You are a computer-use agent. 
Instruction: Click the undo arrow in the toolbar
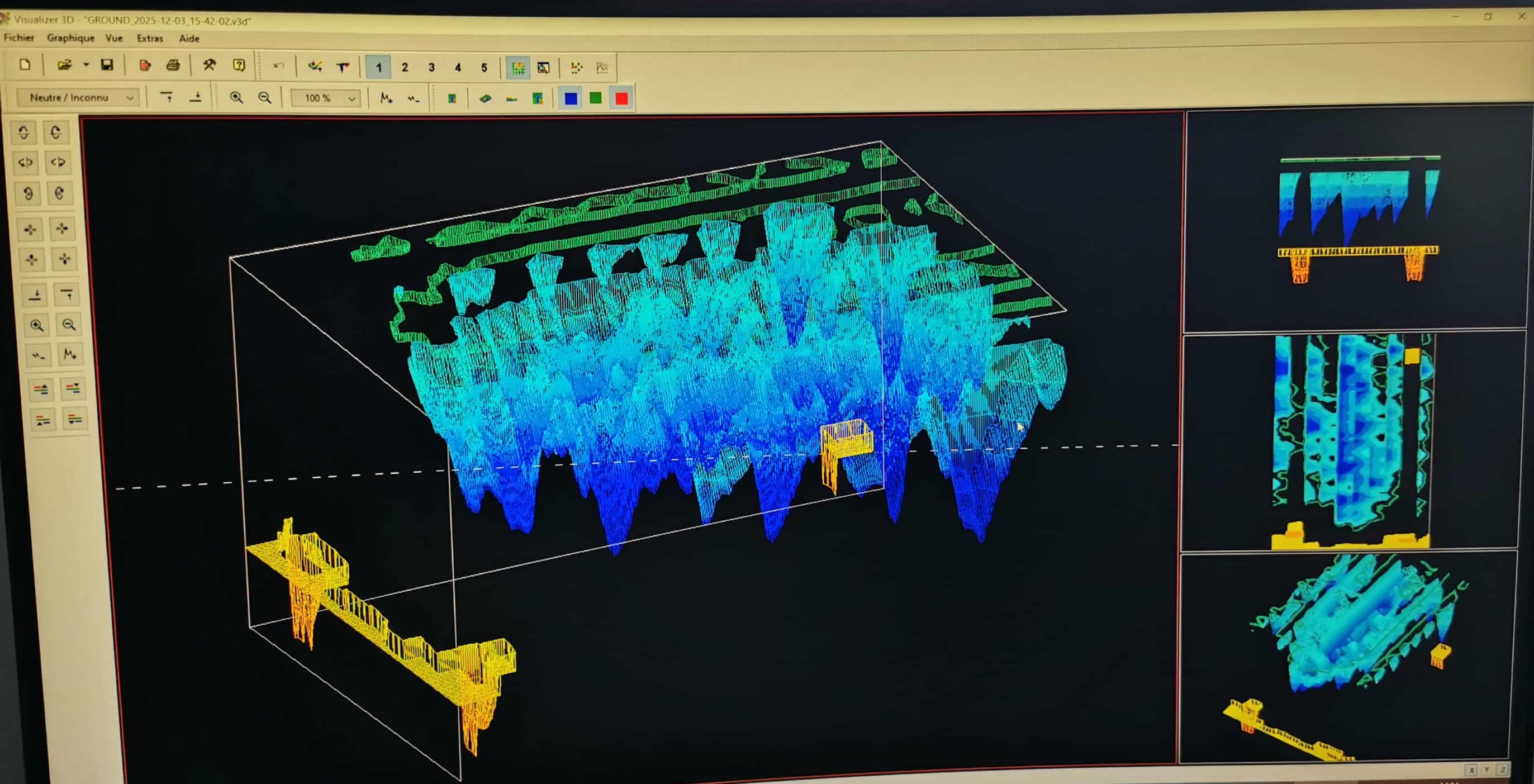point(279,66)
